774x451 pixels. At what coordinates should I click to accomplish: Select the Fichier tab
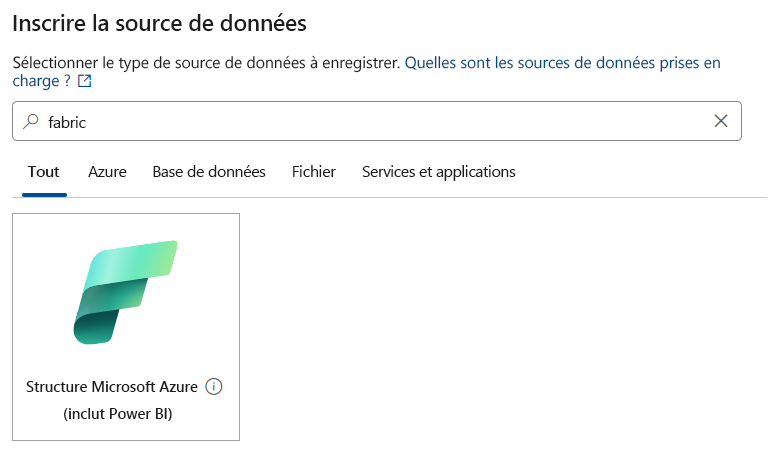click(x=313, y=172)
